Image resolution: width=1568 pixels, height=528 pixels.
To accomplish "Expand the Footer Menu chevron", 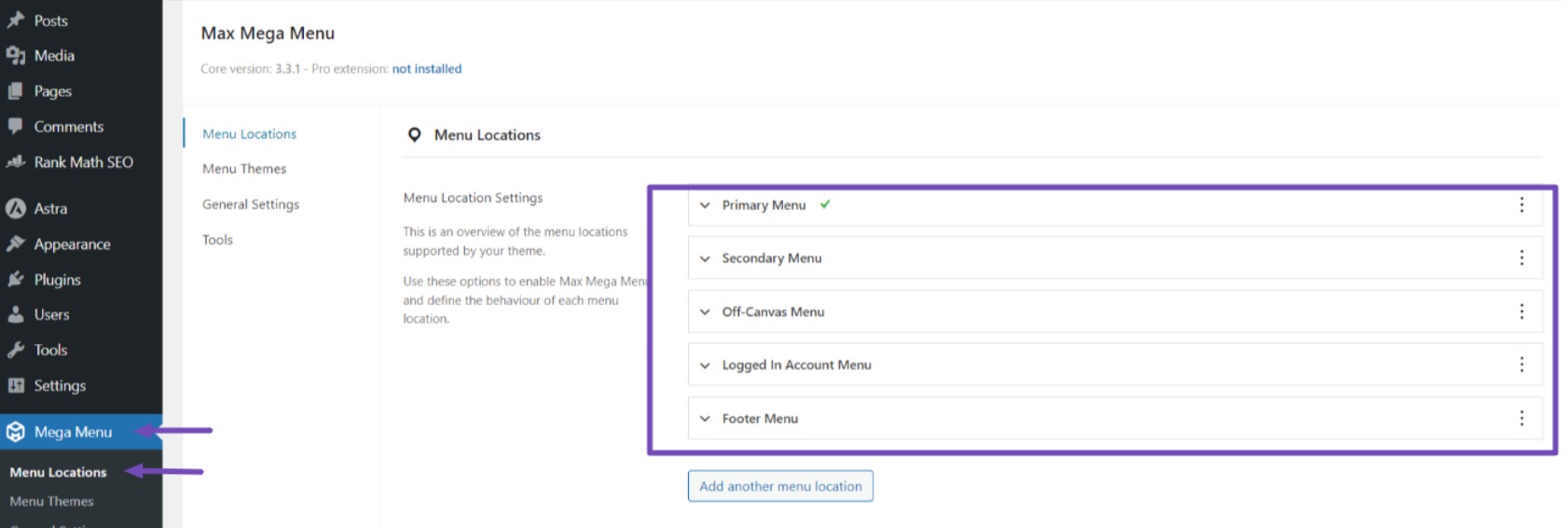I will pyautogui.click(x=705, y=419).
